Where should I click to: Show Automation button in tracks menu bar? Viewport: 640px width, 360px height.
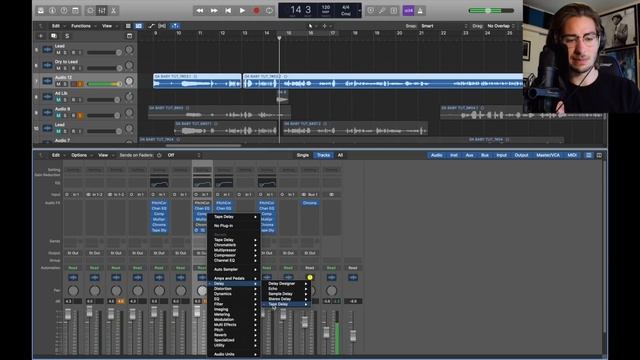151,26
